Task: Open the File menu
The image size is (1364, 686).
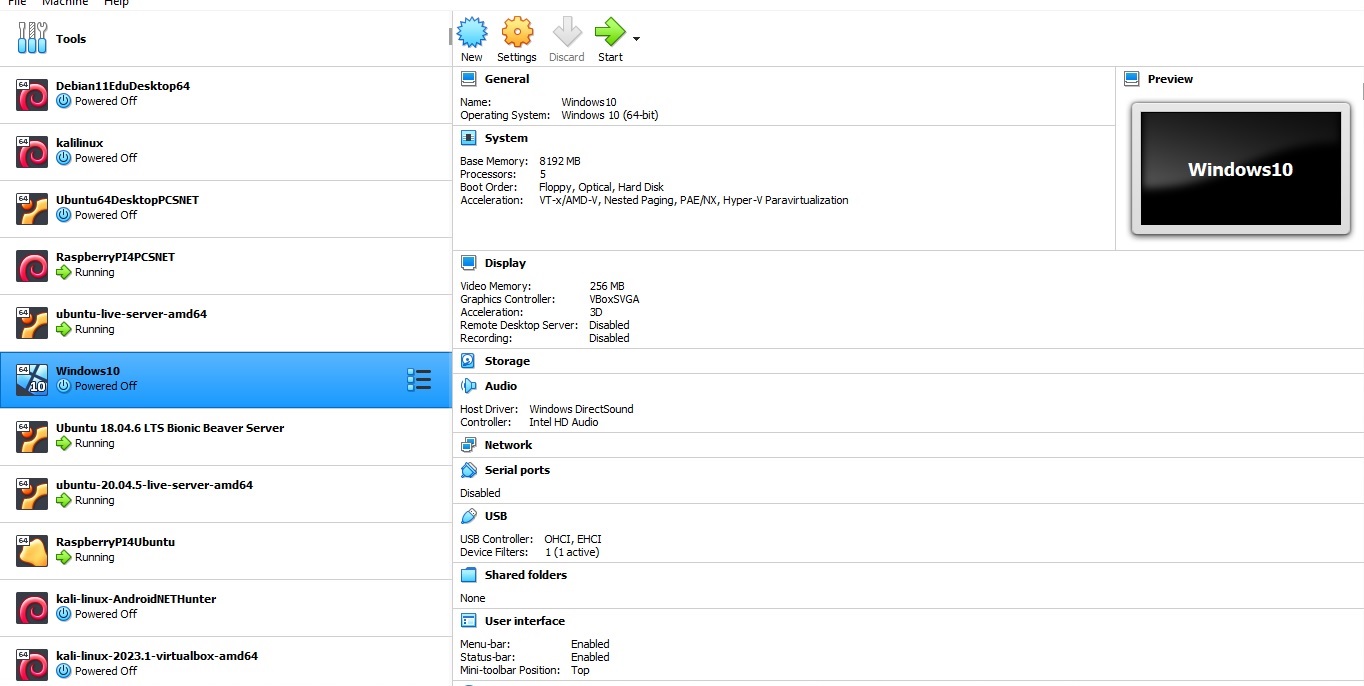Action: [x=16, y=3]
